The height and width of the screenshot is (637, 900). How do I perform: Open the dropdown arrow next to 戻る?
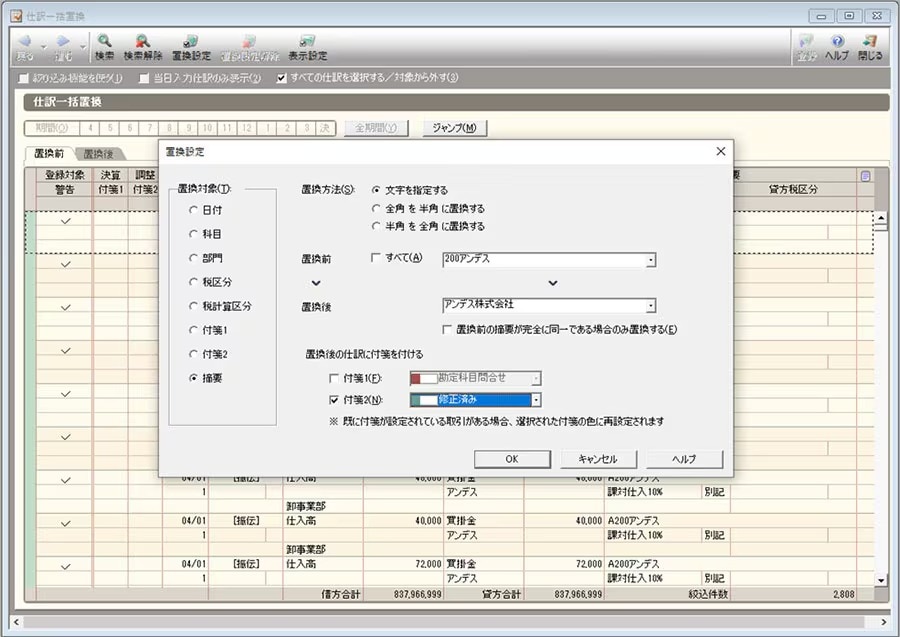point(43,48)
